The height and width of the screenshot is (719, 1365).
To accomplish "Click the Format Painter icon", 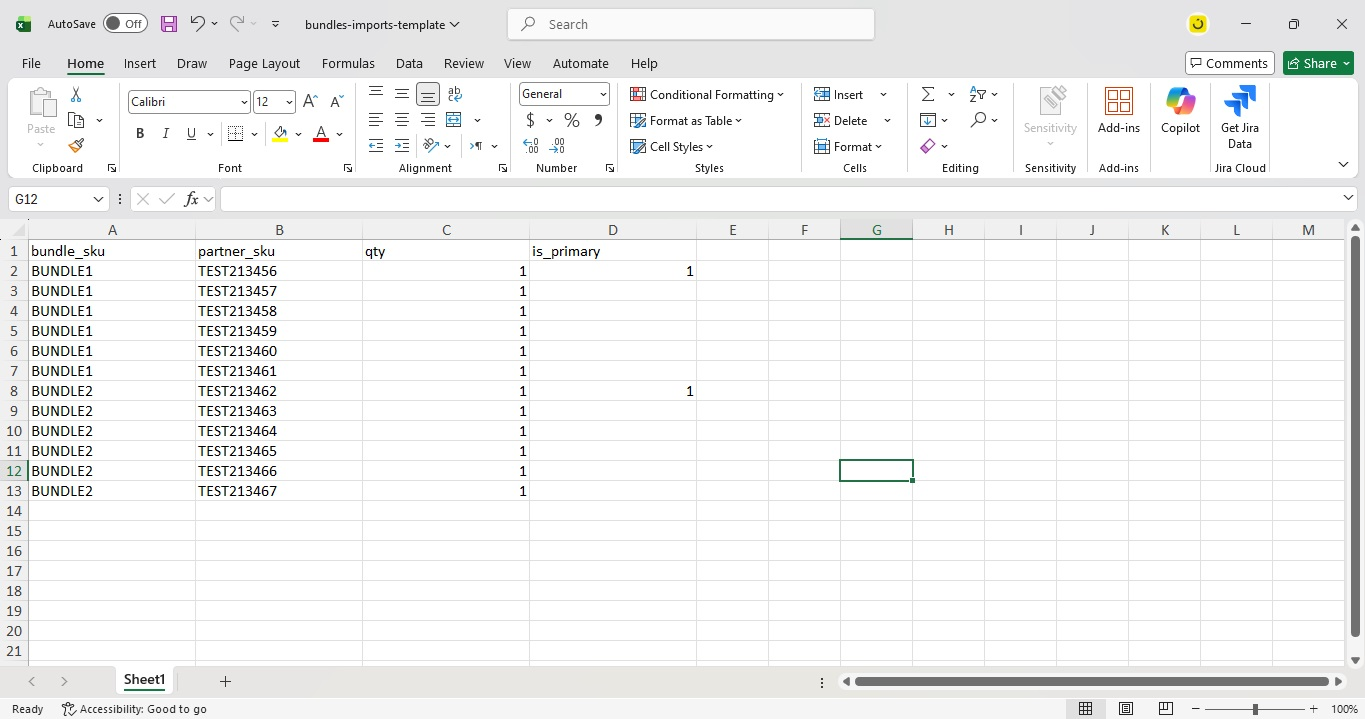I will [76, 146].
